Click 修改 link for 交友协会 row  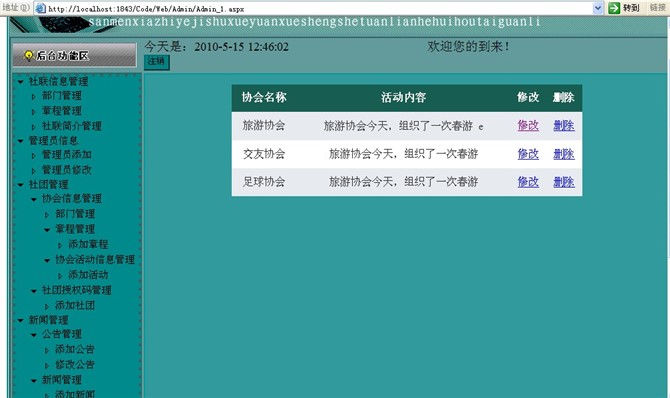coord(528,154)
